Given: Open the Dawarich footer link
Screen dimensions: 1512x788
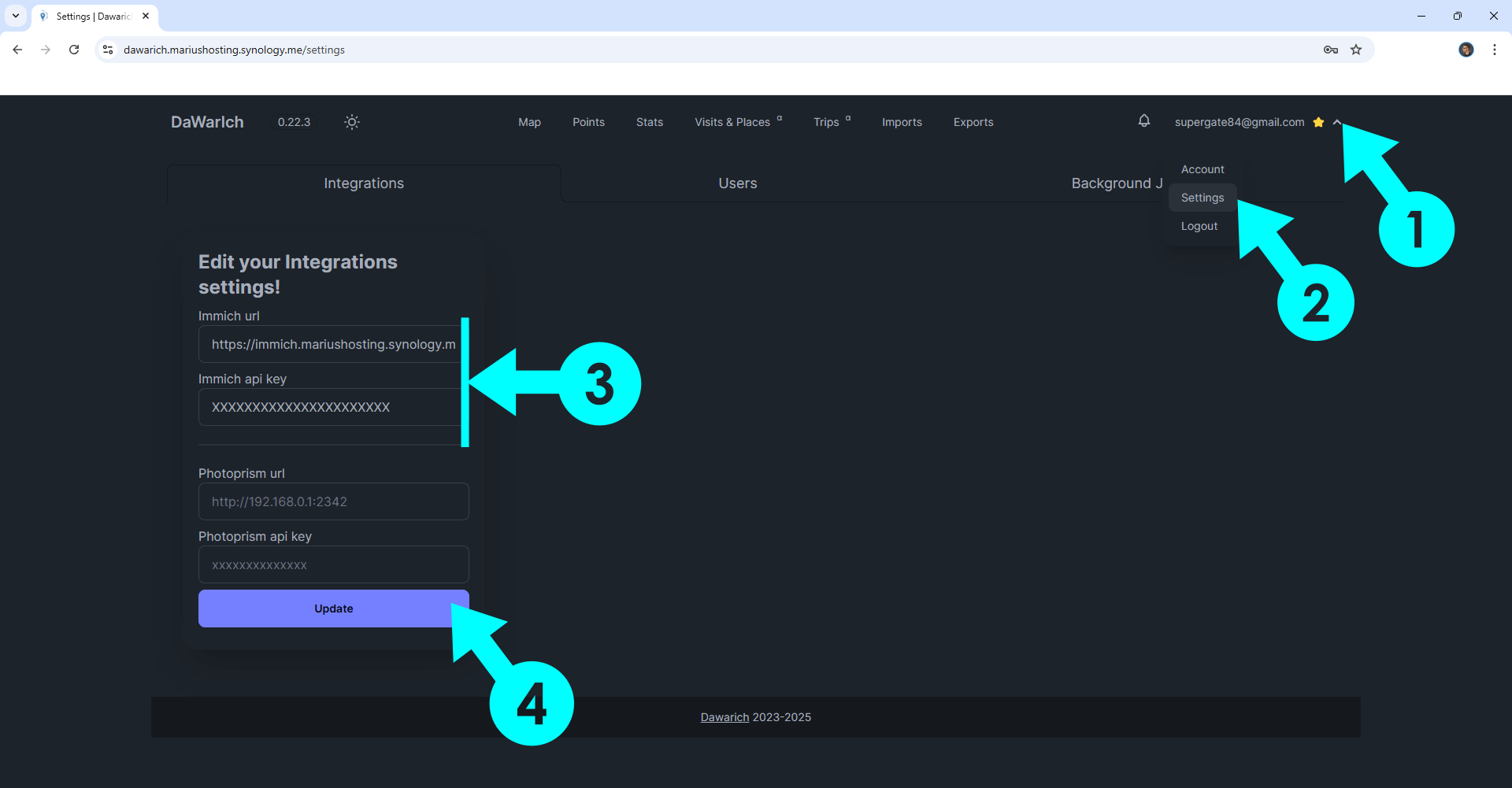Looking at the screenshot, I should [724, 717].
